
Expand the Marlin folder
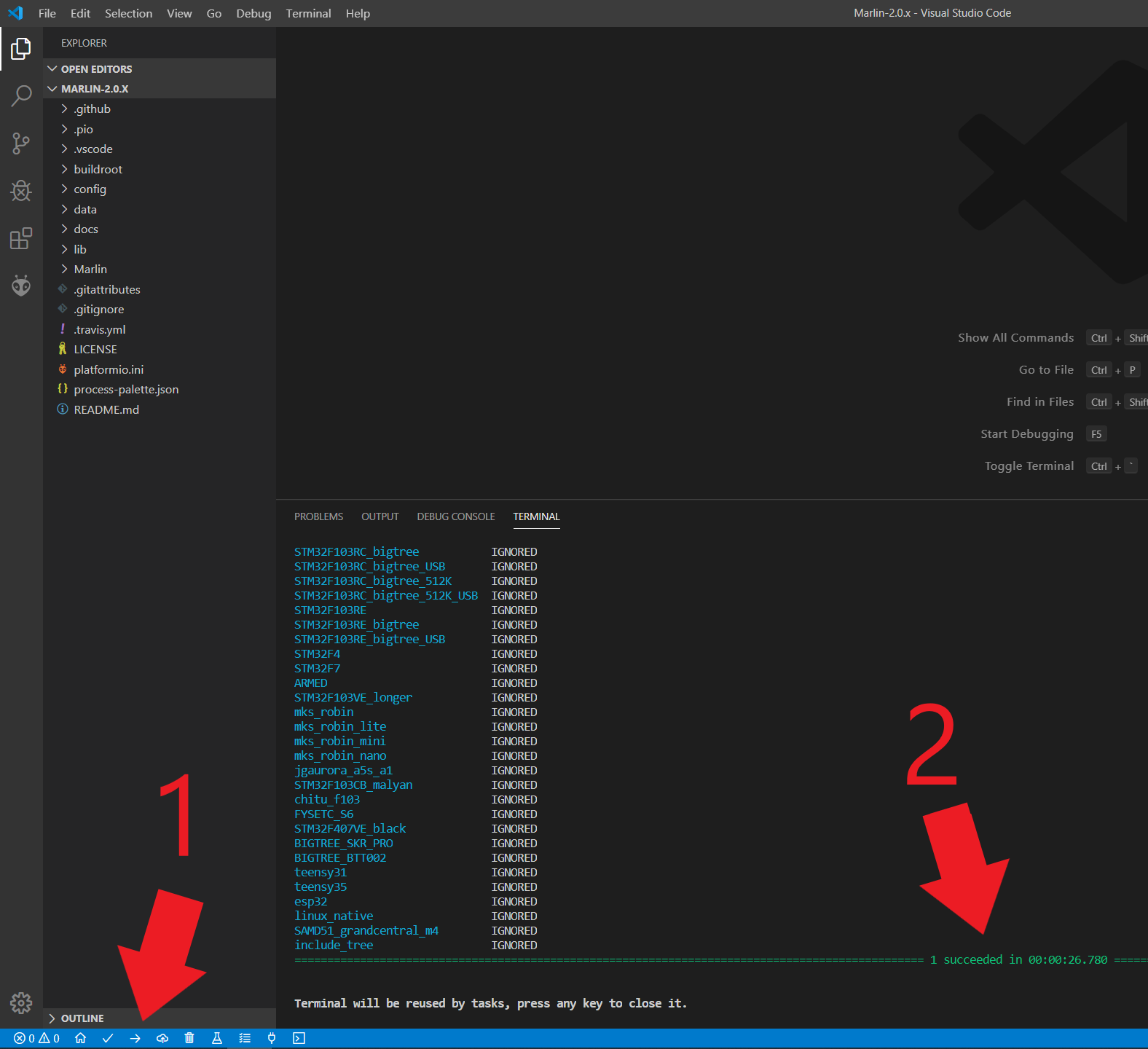[x=160, y=270]
